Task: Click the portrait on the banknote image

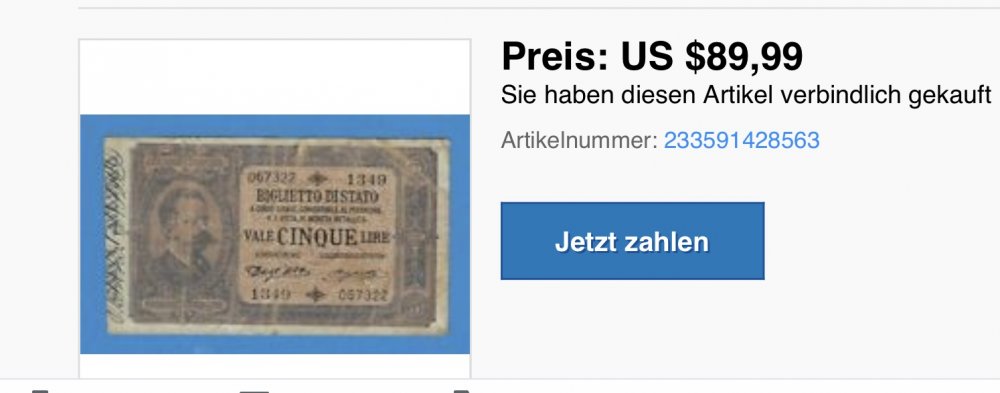Action: click(186, 232)
